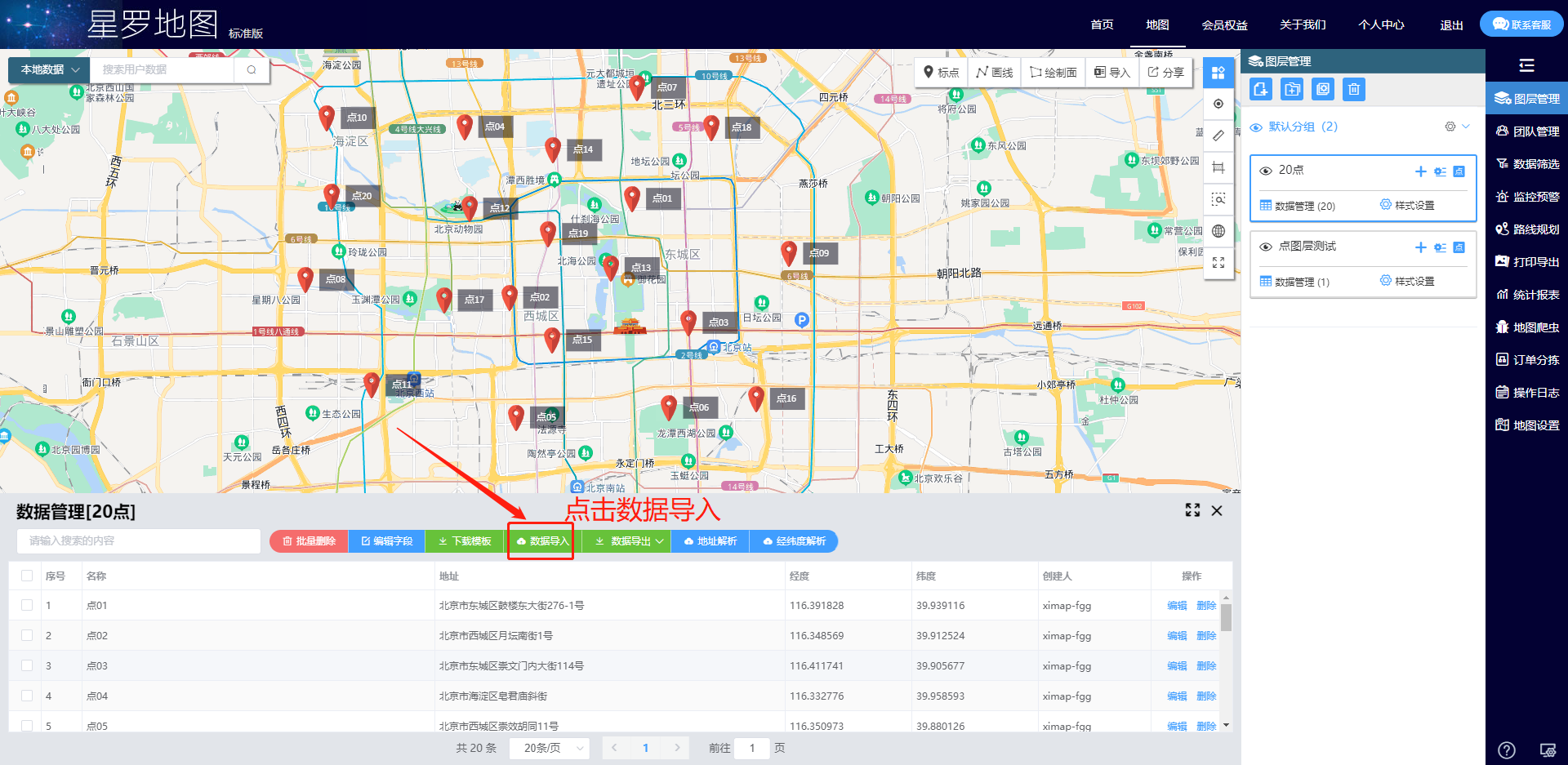
Task: Click the 数据导入 button
Action: coord(542,541)
